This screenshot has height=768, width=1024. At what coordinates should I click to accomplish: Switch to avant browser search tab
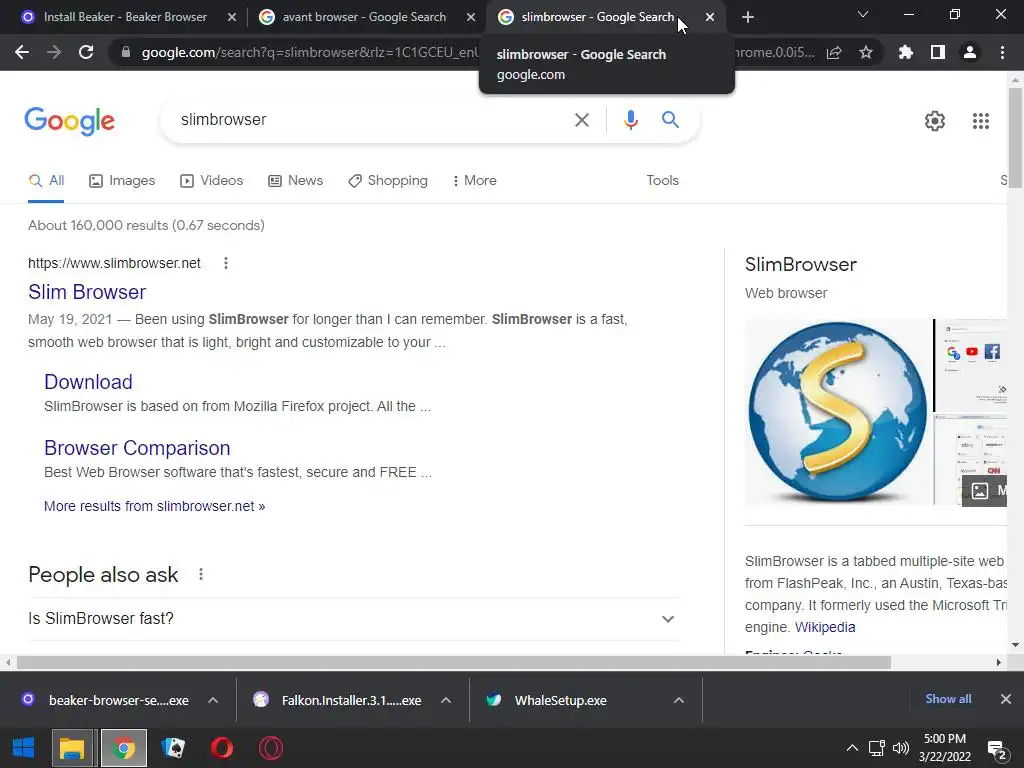[x=363, y=17]
